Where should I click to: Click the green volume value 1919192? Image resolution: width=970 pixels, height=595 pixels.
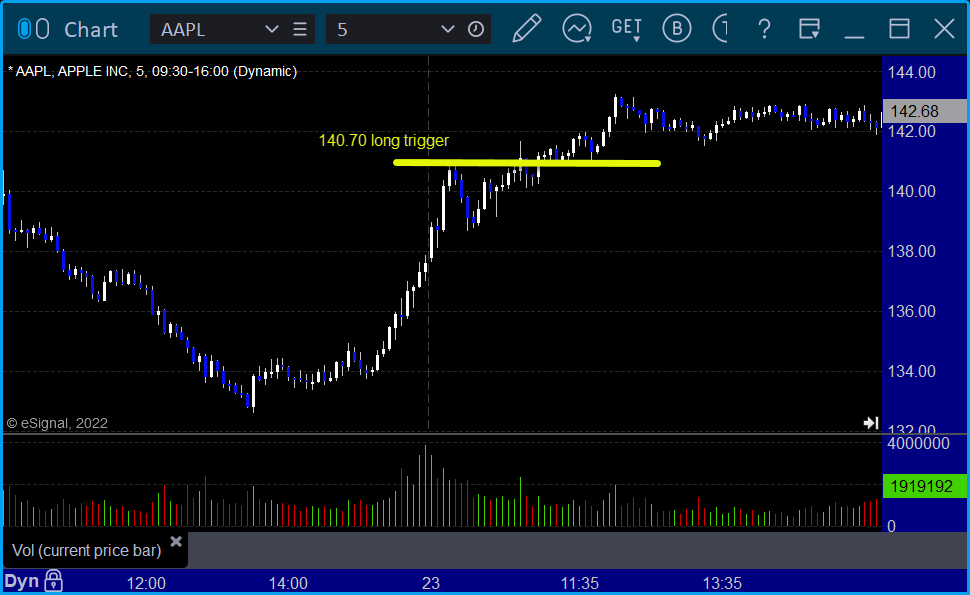925,486
